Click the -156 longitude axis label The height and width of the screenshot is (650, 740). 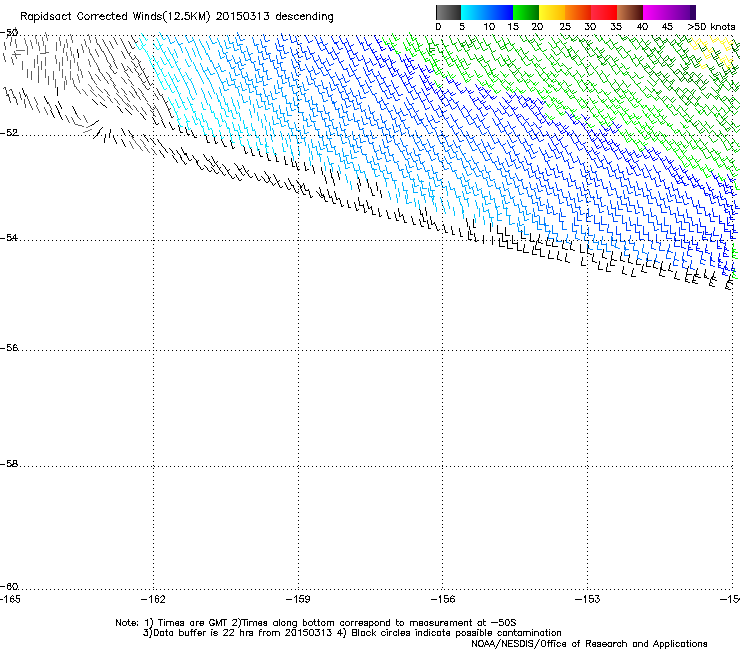pyautogui.click(x=443, y=599)
